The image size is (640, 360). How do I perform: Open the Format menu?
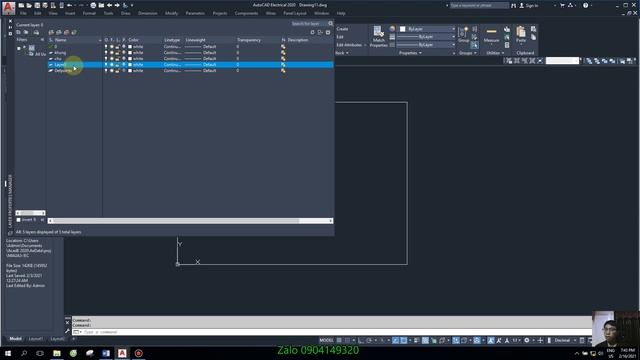pos(89,13)
